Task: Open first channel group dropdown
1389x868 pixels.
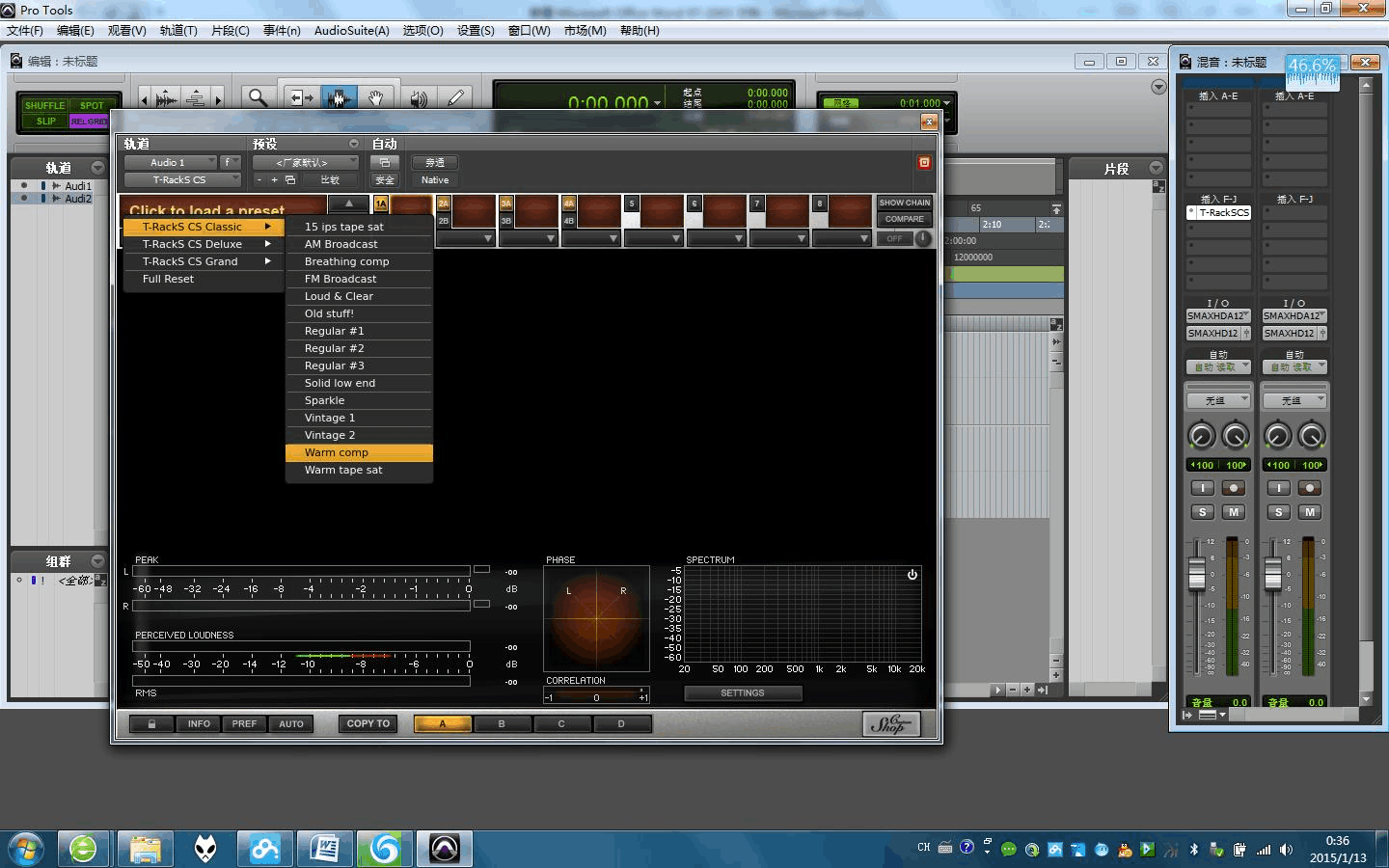Action: click(1218, 400)
